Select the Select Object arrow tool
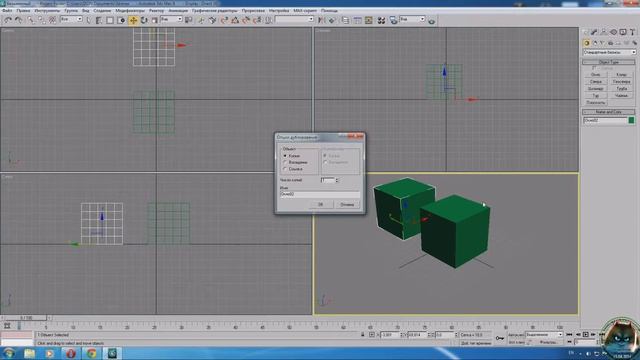Image resolution: width=640 pixels, height=360 pixels. coord(89,20)
